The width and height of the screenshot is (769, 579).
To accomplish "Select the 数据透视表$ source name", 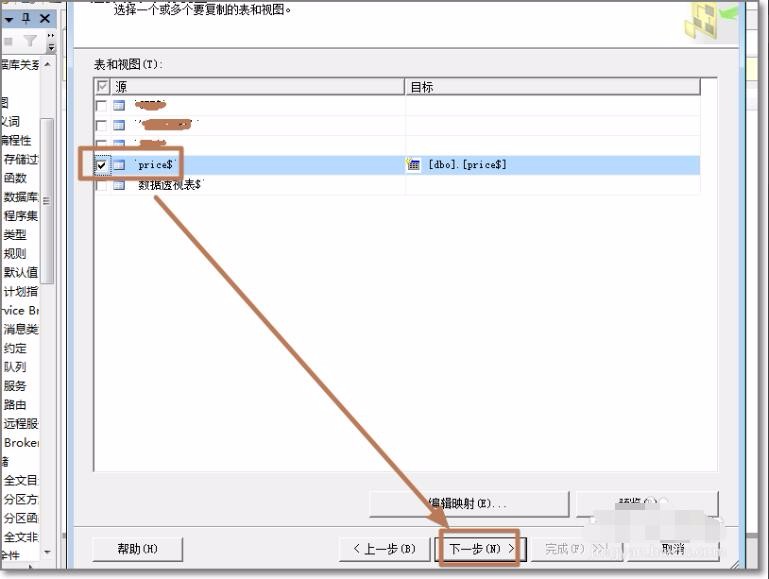I will pos(170,185).
